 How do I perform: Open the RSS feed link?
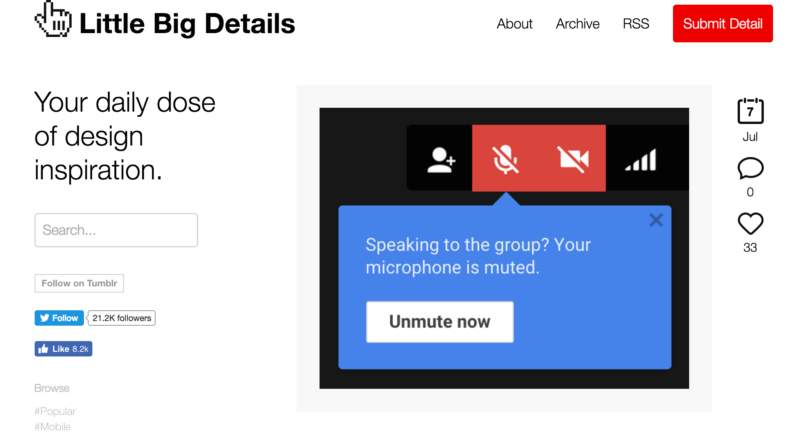635,24
